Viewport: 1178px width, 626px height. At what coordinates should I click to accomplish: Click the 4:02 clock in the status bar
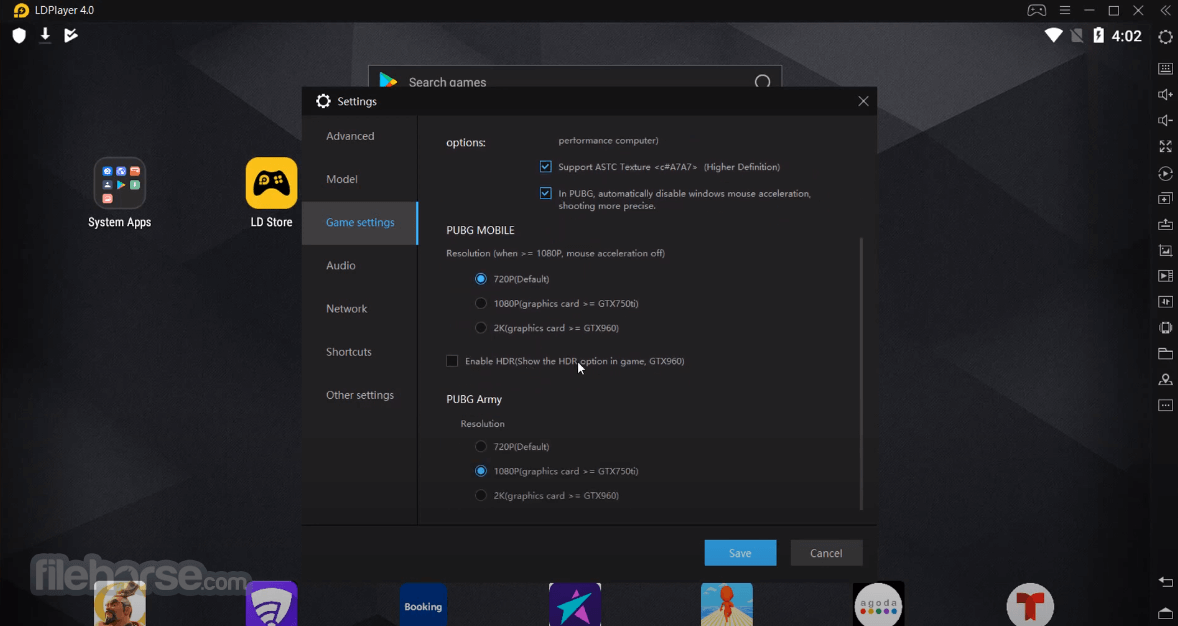[x=1126, y=36]
